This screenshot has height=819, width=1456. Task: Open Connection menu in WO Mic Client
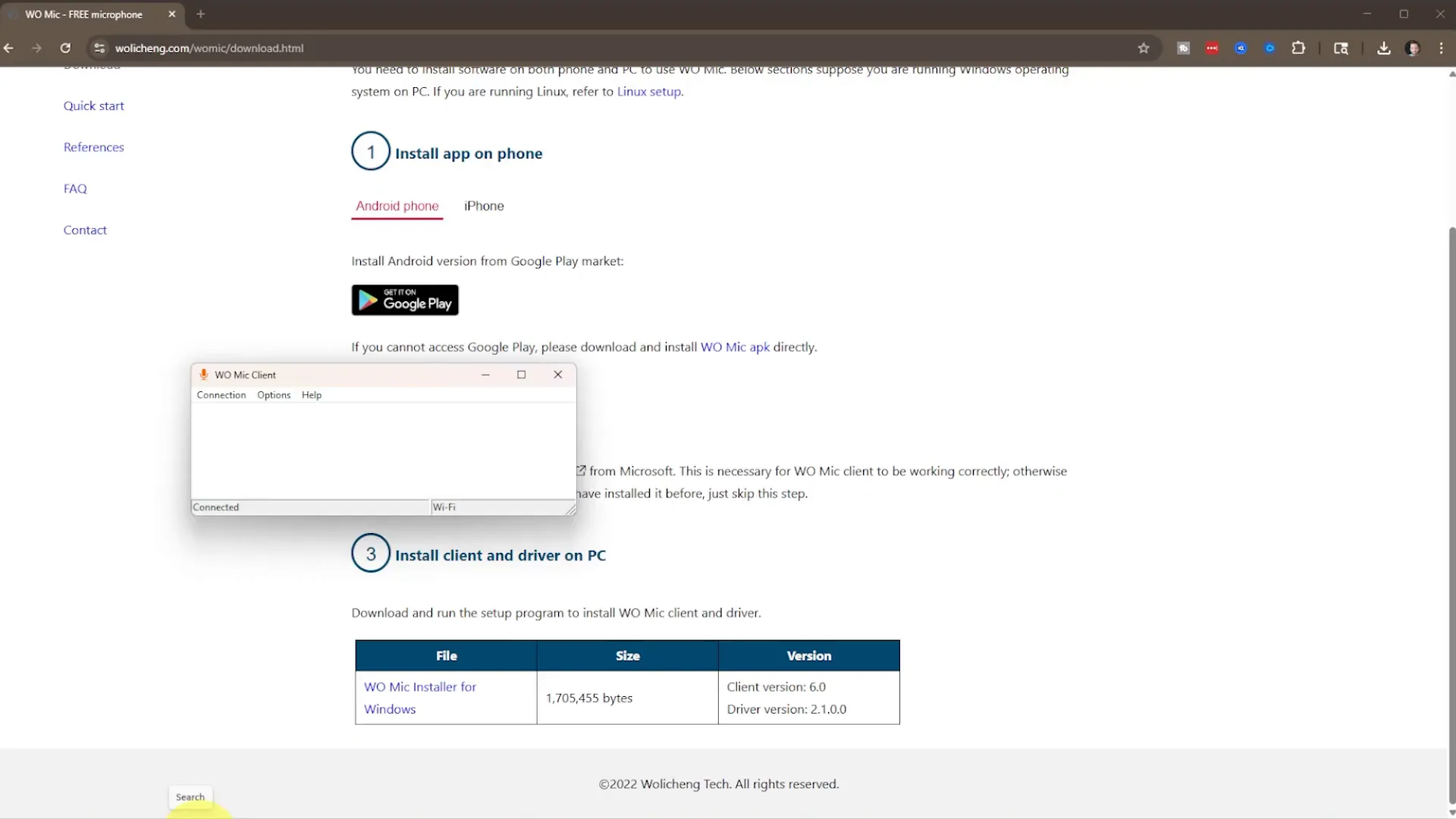click(221, 395)
